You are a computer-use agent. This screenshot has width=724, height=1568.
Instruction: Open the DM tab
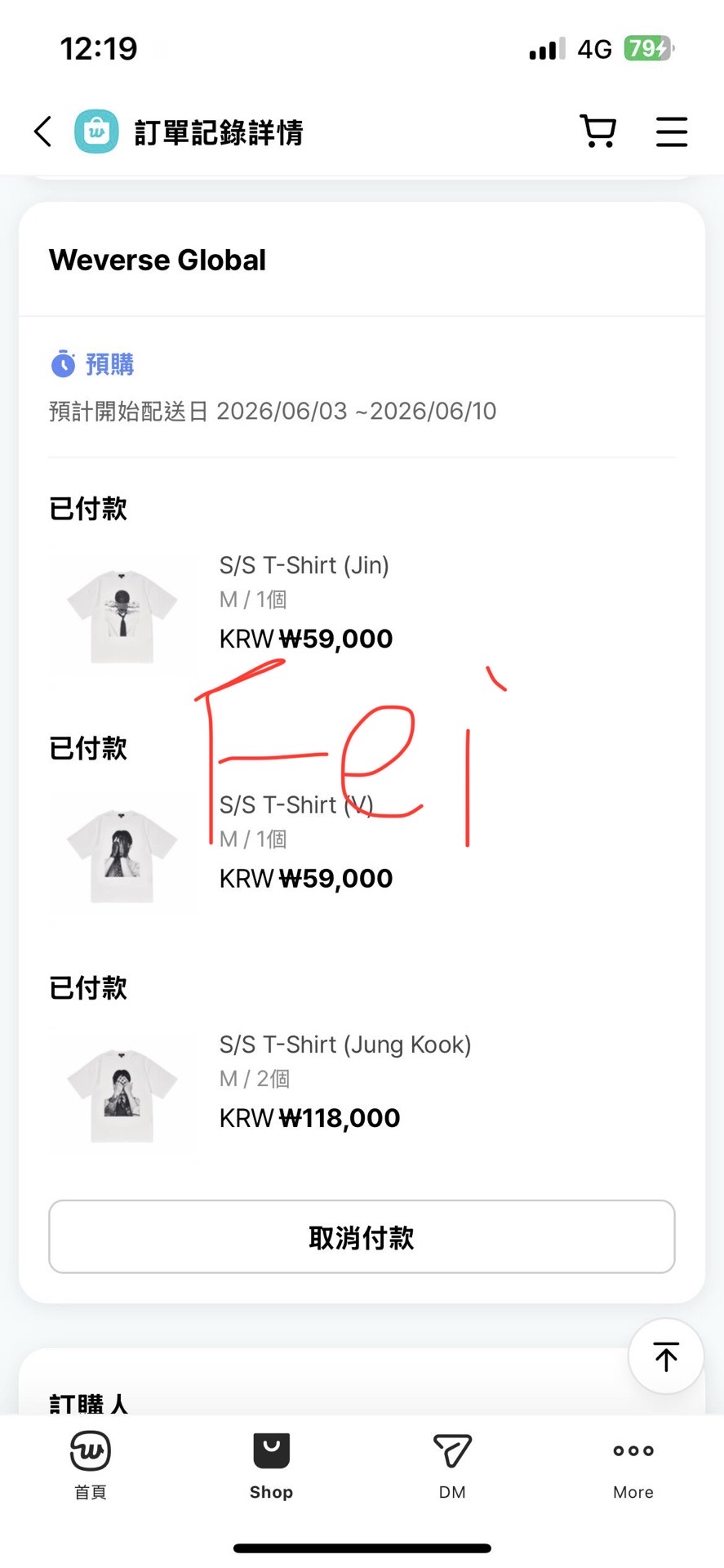point(452,1466)
